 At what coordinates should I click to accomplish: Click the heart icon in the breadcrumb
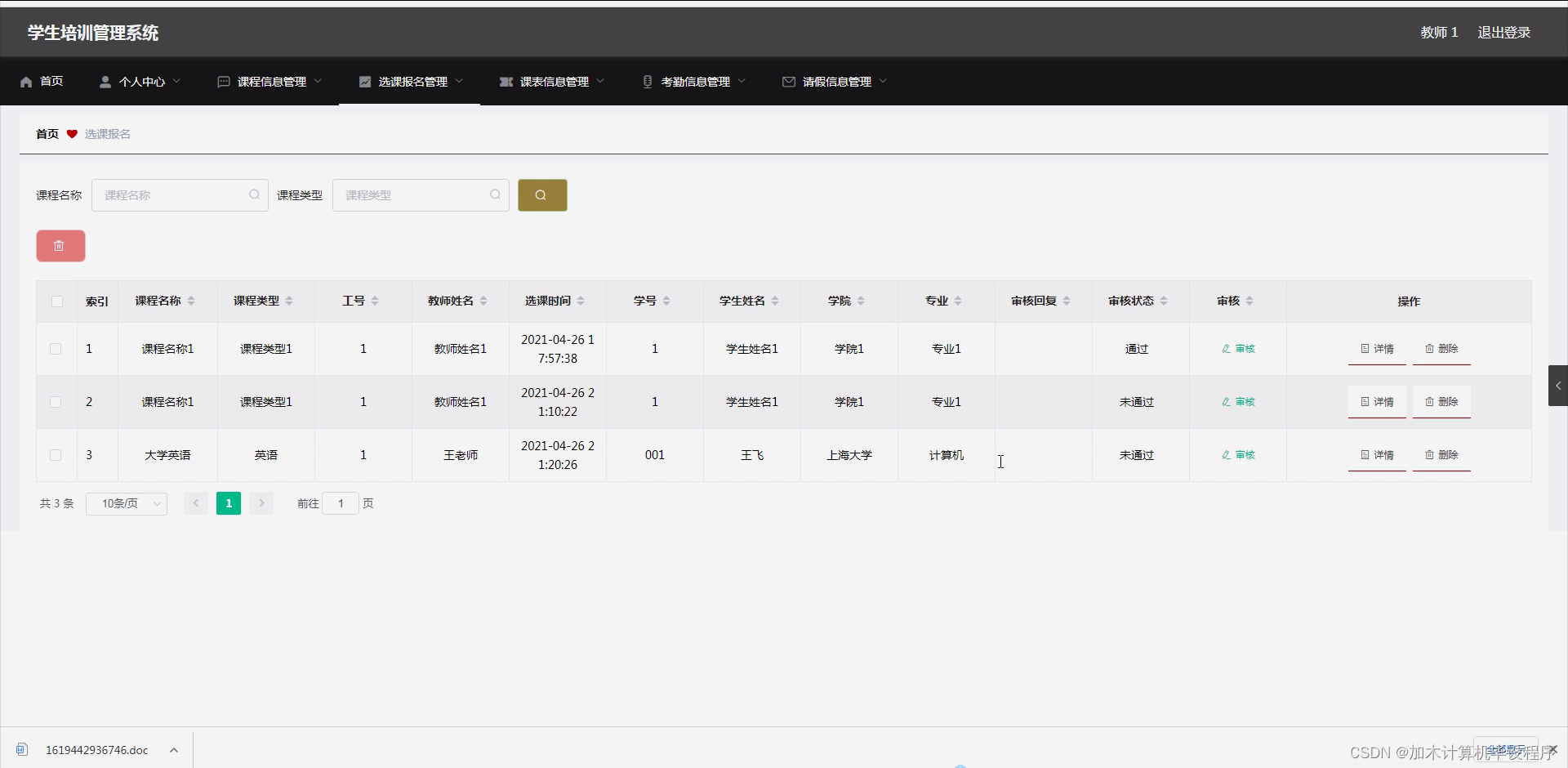pyautogui.click(x=72, y=134)
